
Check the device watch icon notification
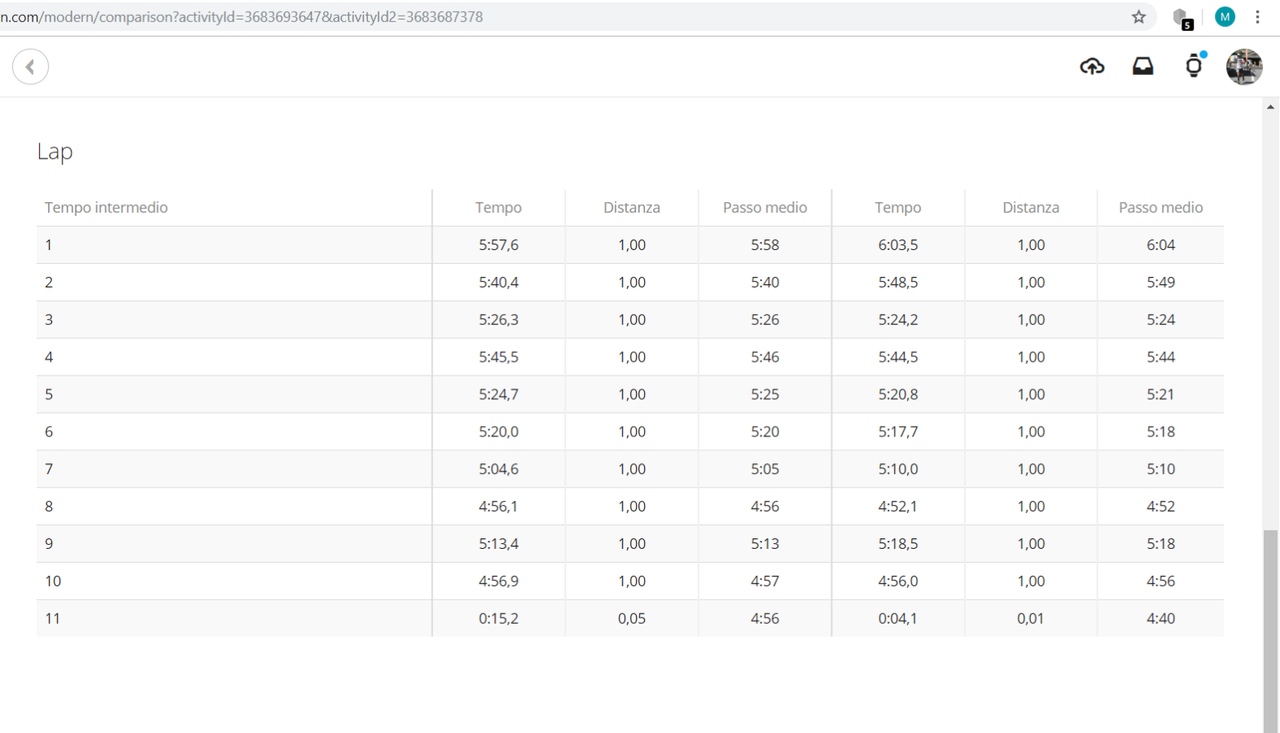(1193, 66)
